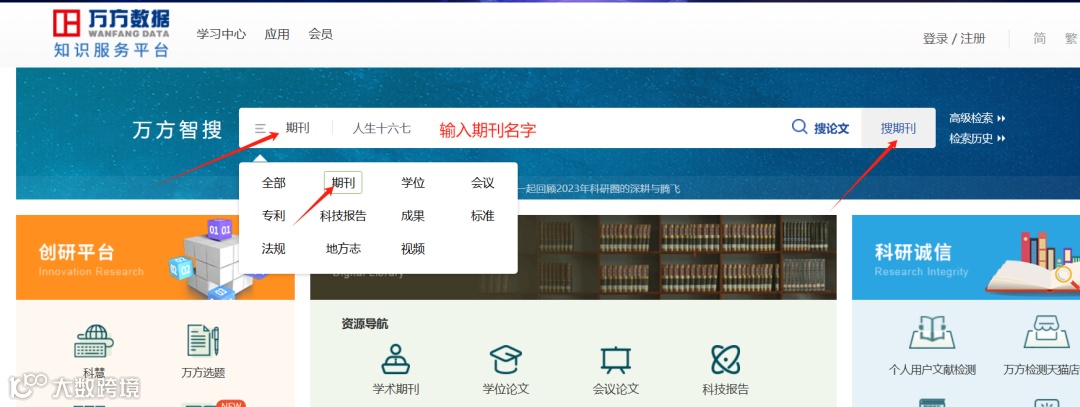Switch to traditional Chinese 繁
The height and width of the screenshot is (407, 1080).
[x=1071, y=39]
